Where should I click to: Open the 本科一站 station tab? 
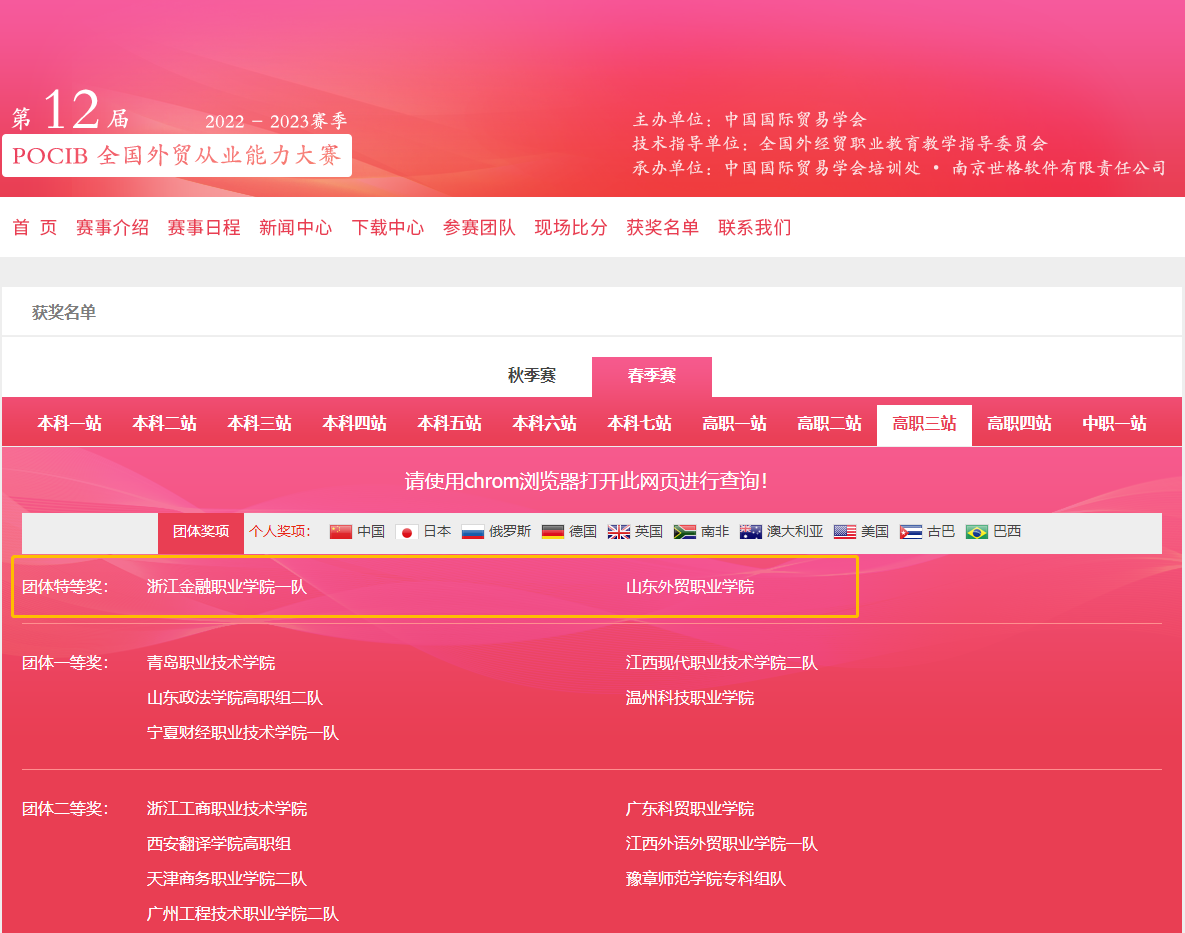tap(69, 424)
